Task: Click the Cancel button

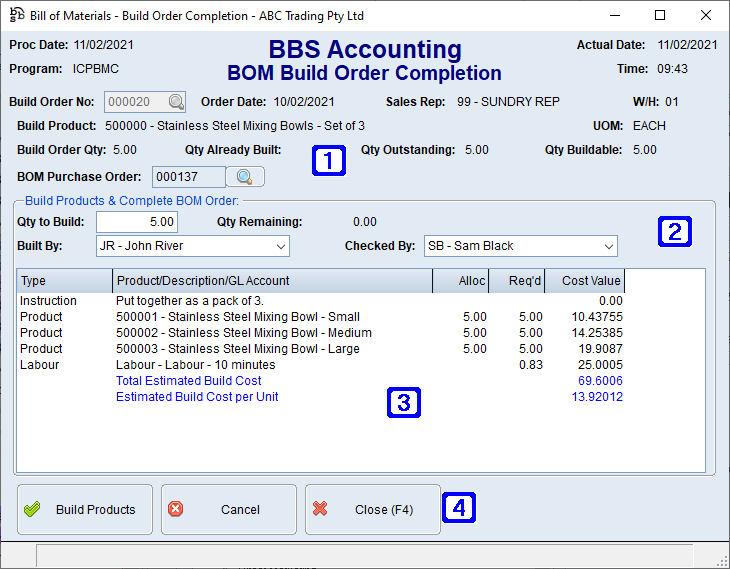Action: click(x=229, y=510)
